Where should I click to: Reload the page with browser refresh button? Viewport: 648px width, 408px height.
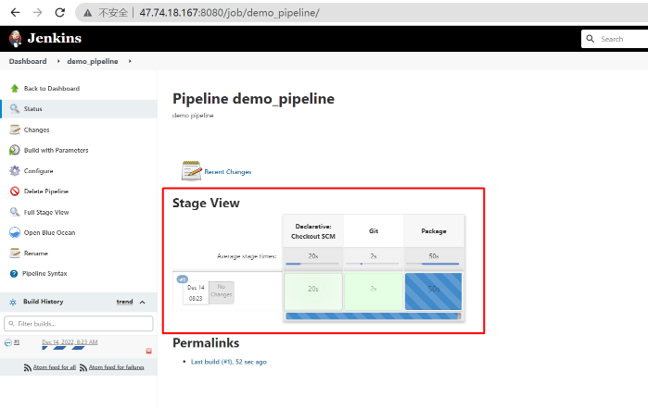coord(60,13)
